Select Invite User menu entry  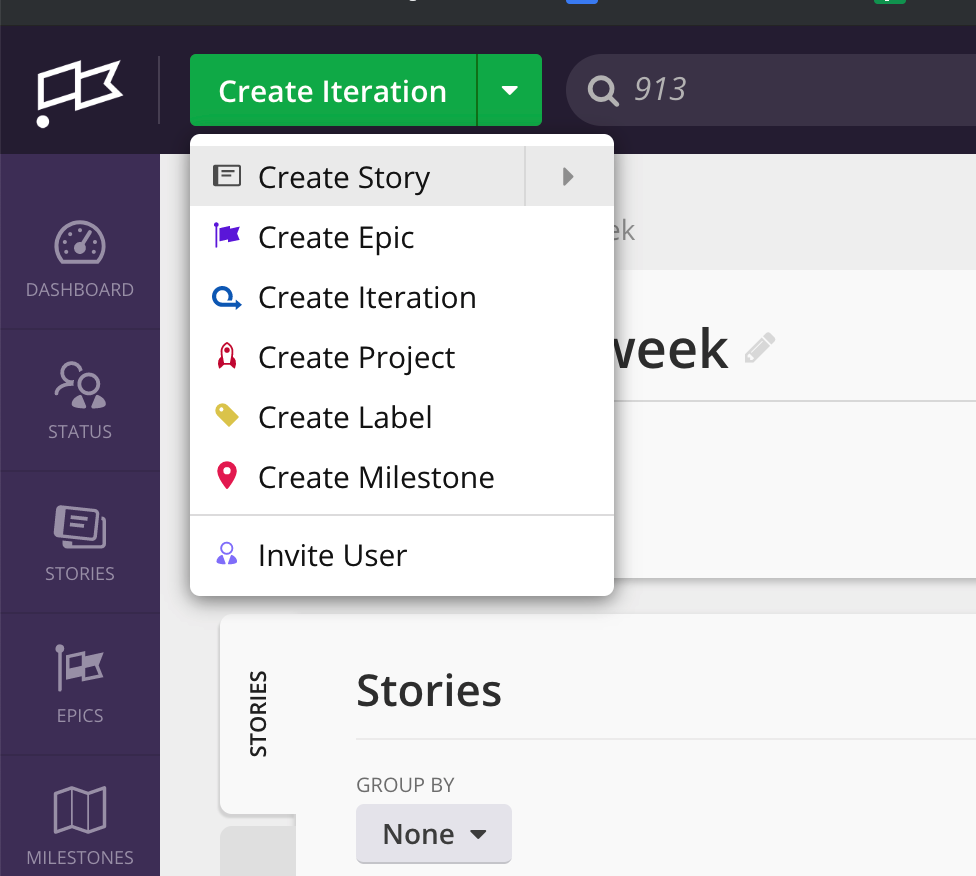[x=401, y=555]
